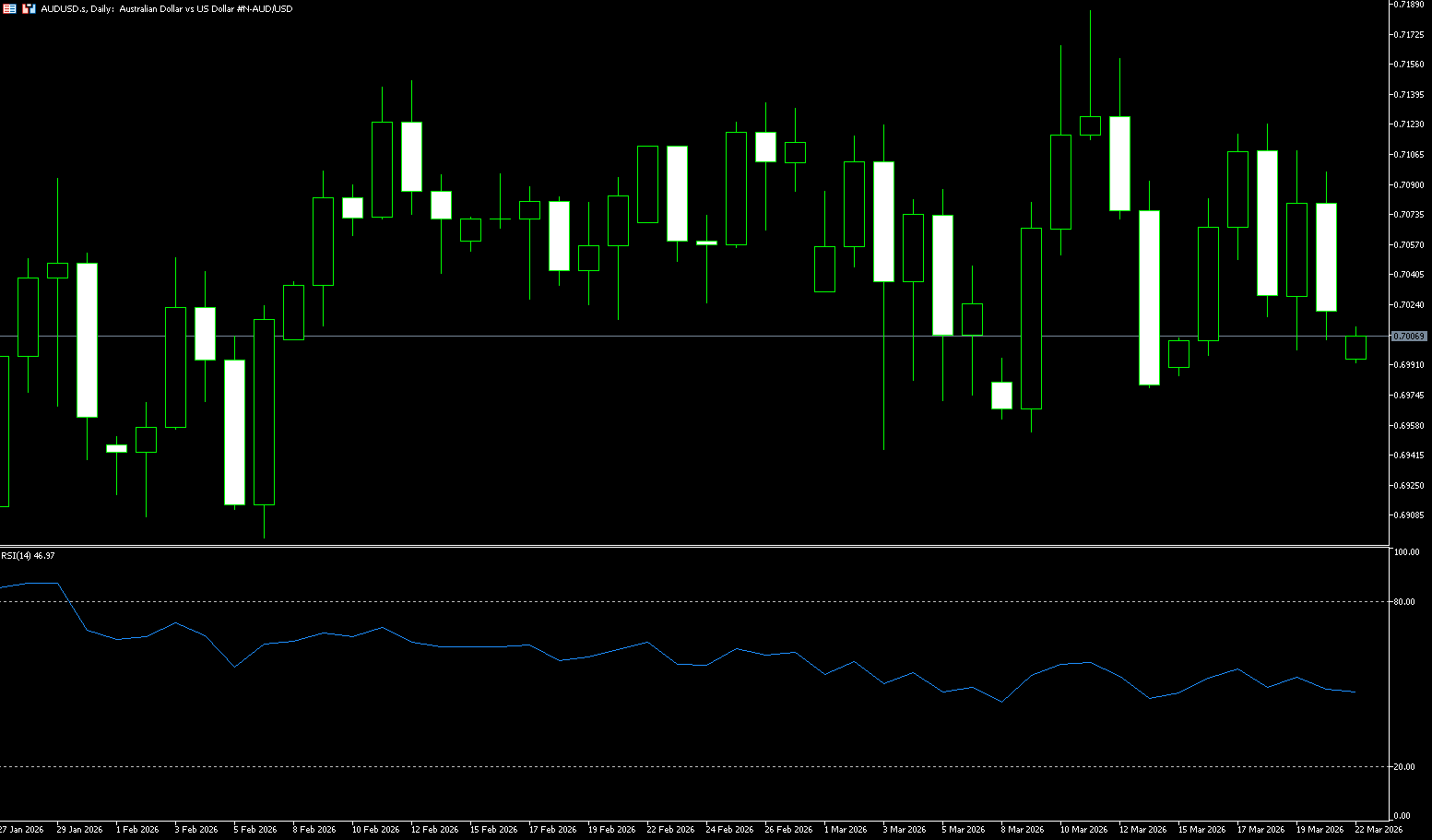Image resolution: width=1432 pixels, height=840 pixels.
Task: Click the 80.00 level on RSI scale
Action: click(1404, 602)
